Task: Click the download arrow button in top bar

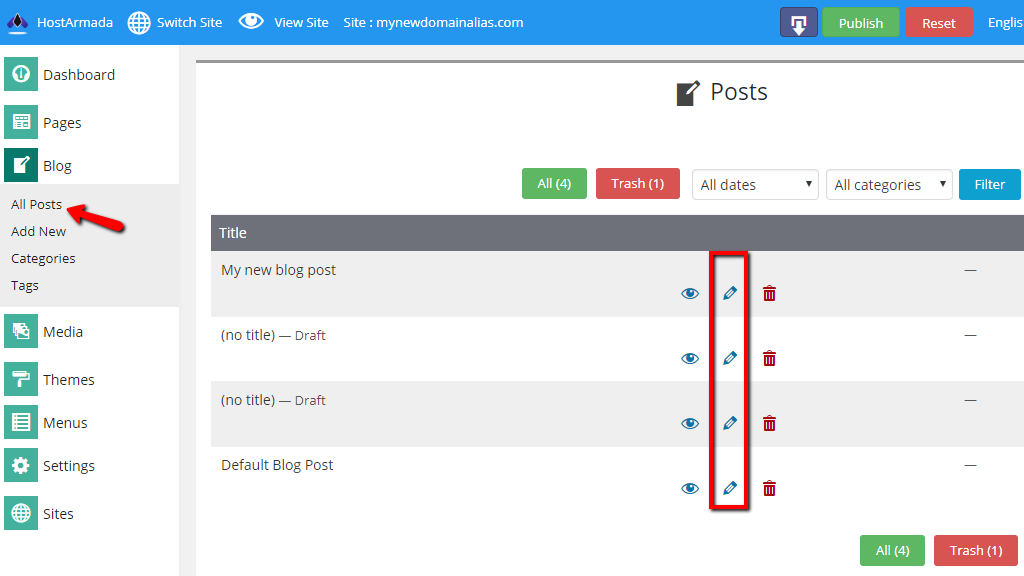Action: point(799,23)
